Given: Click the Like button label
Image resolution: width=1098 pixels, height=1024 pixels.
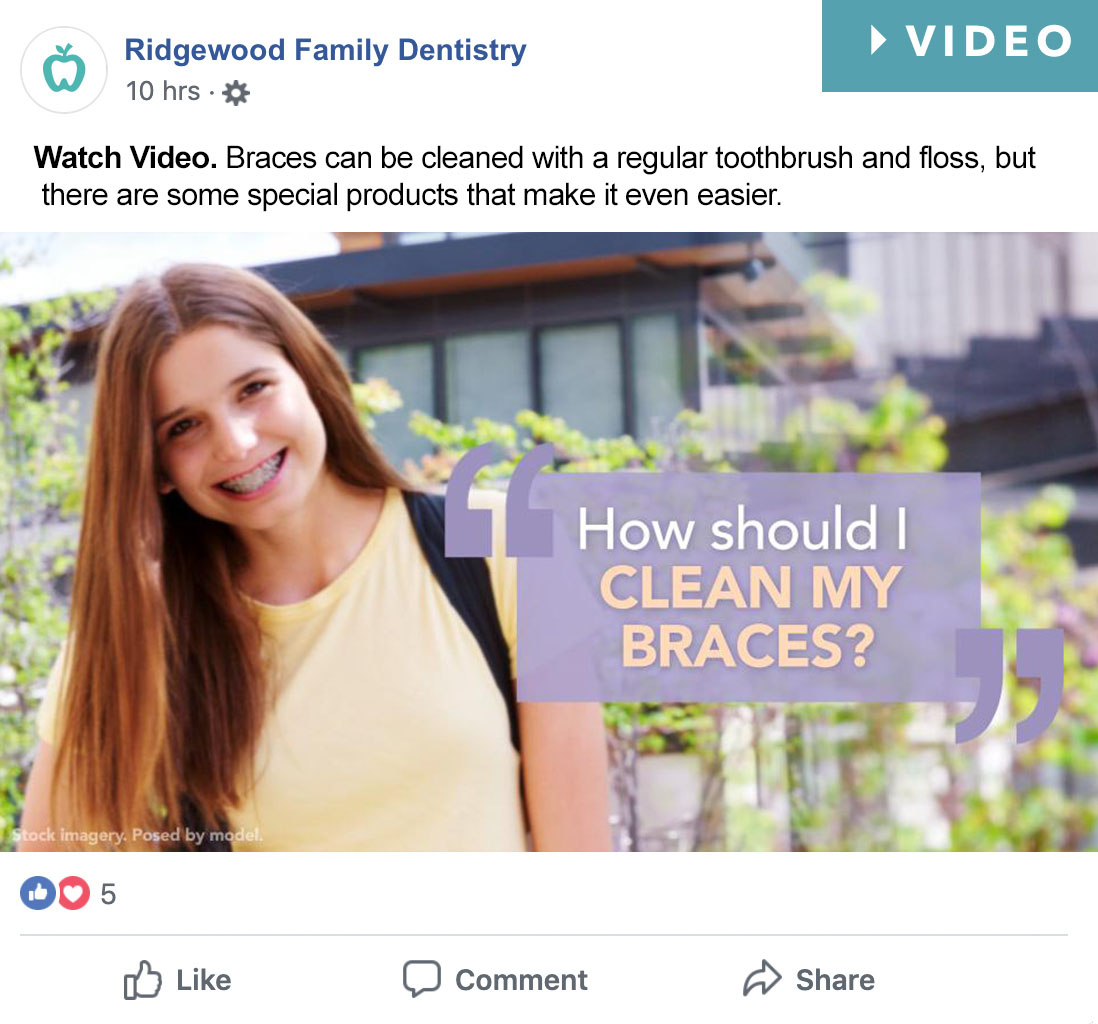Looking at the screenshot, I should [204, 980].
